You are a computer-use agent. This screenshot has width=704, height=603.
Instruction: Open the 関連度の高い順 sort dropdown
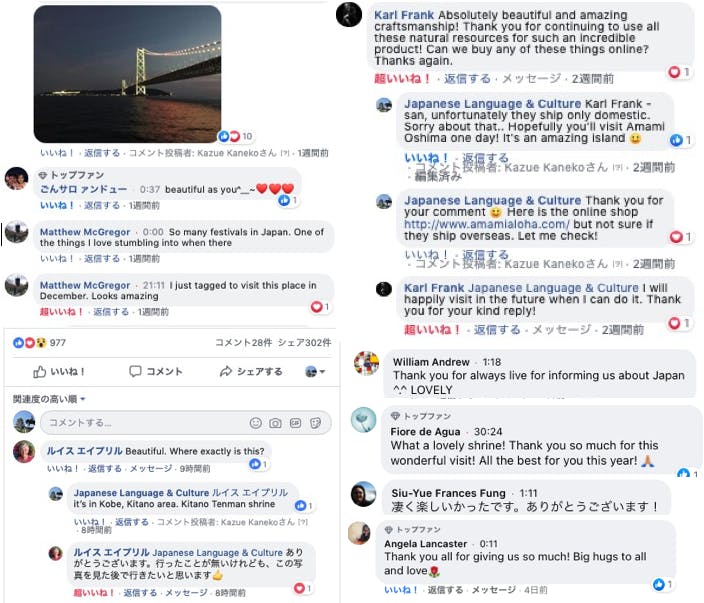click(50, 399)
